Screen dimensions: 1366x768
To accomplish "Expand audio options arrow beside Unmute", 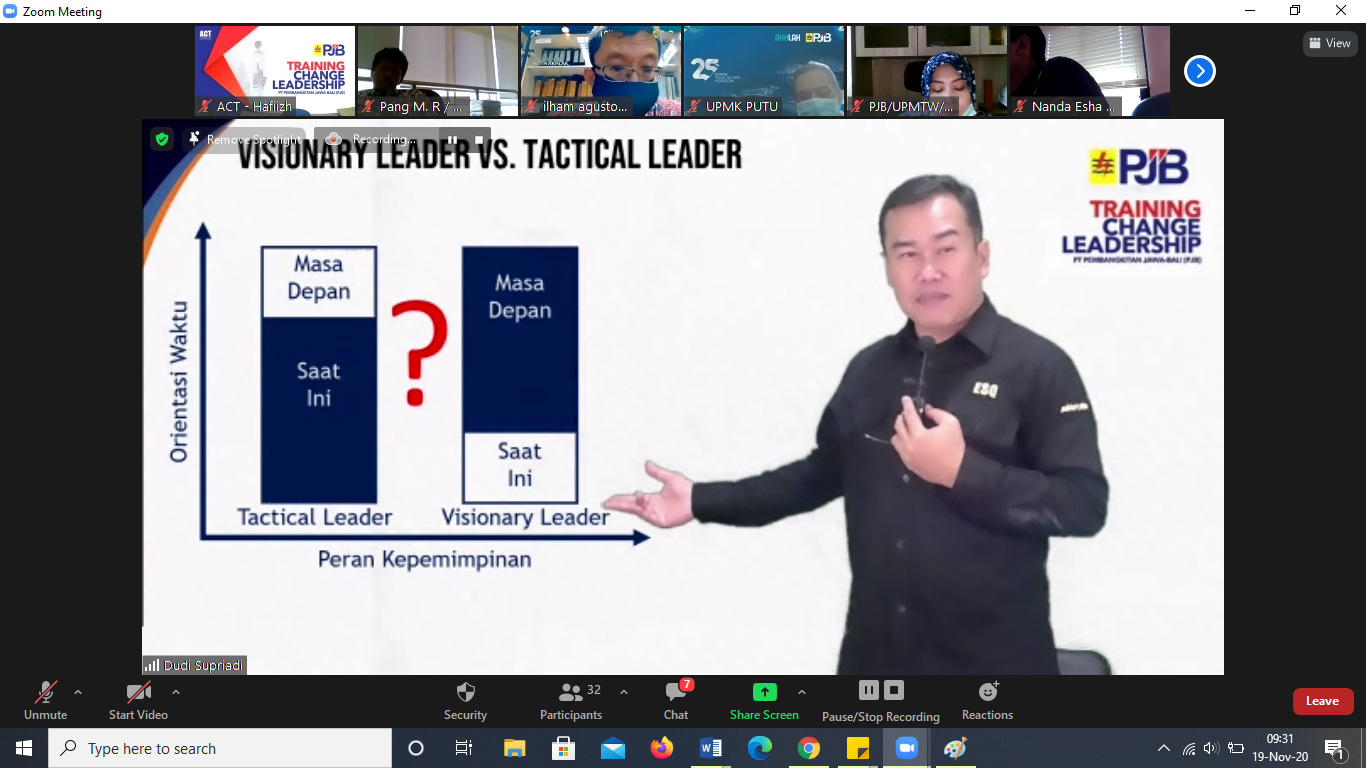I will coord(78,692).
